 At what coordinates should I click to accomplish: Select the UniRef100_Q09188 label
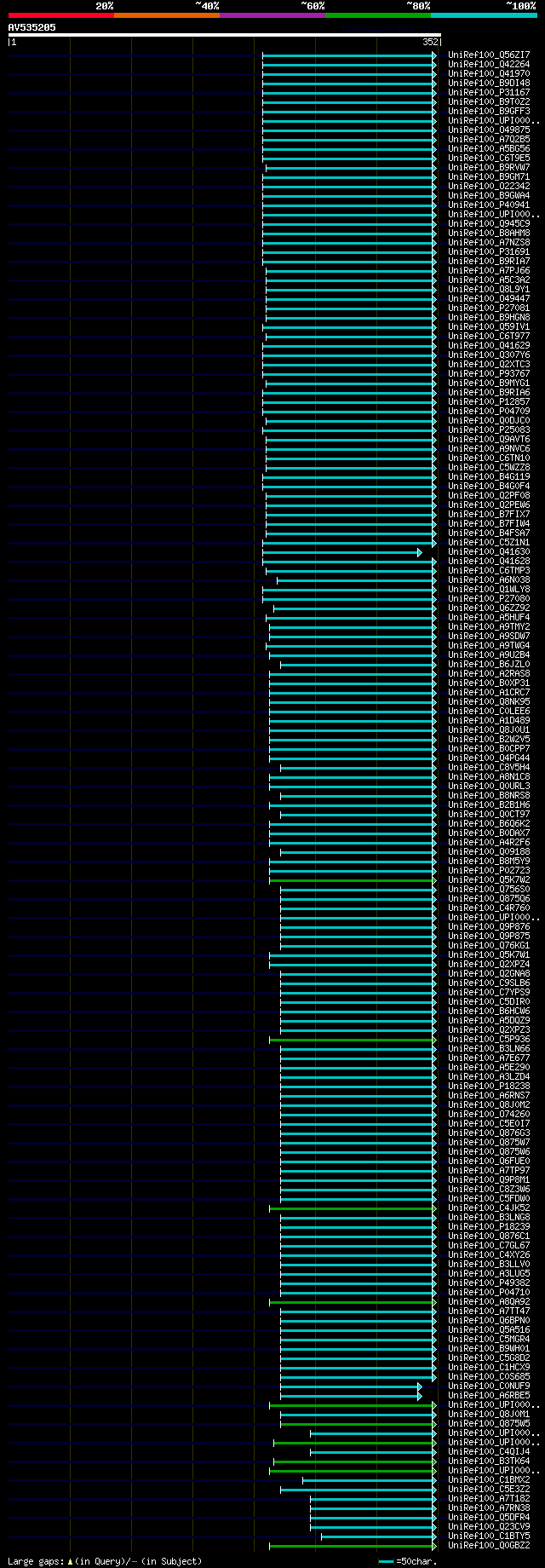489,851
